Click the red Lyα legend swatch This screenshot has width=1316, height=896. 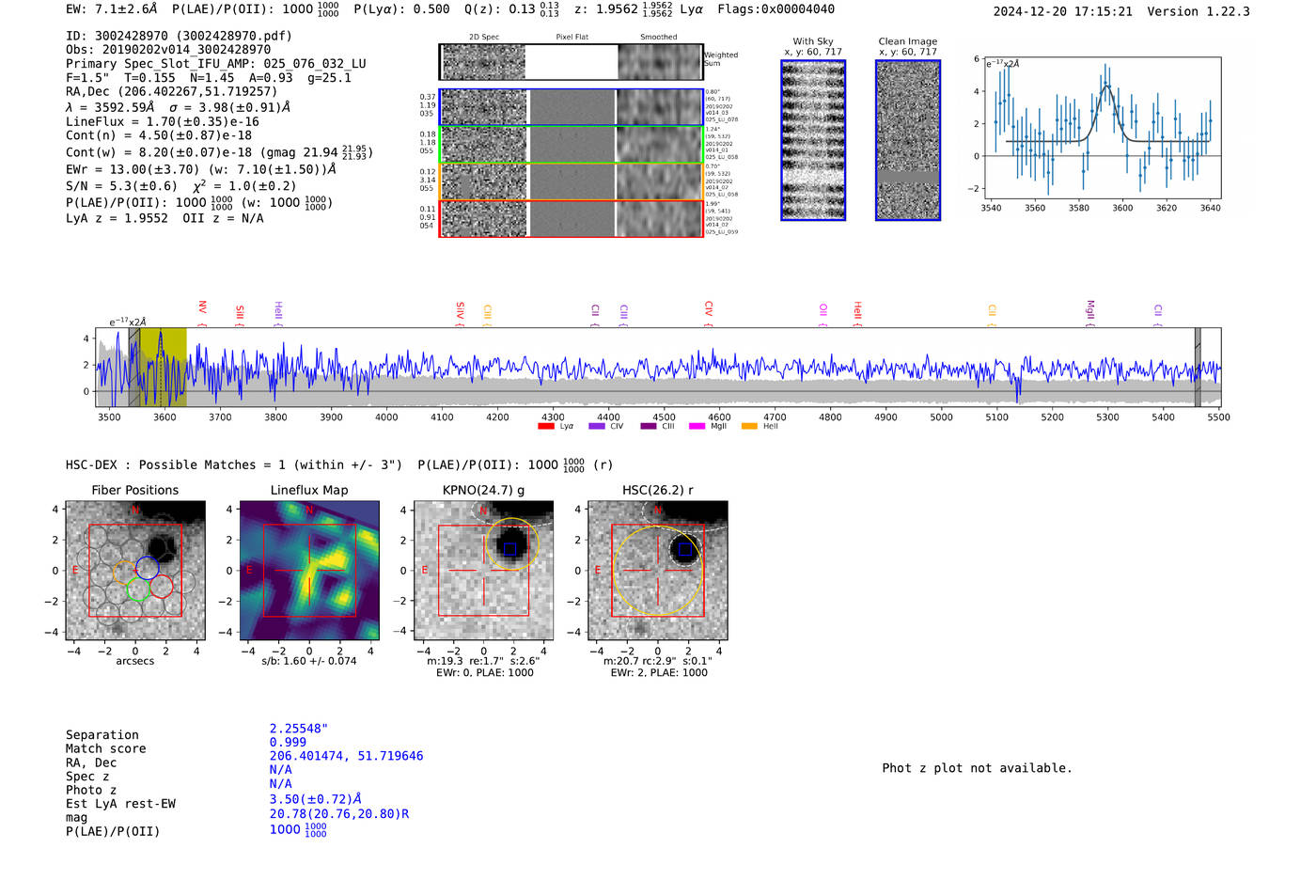point(545,426)
